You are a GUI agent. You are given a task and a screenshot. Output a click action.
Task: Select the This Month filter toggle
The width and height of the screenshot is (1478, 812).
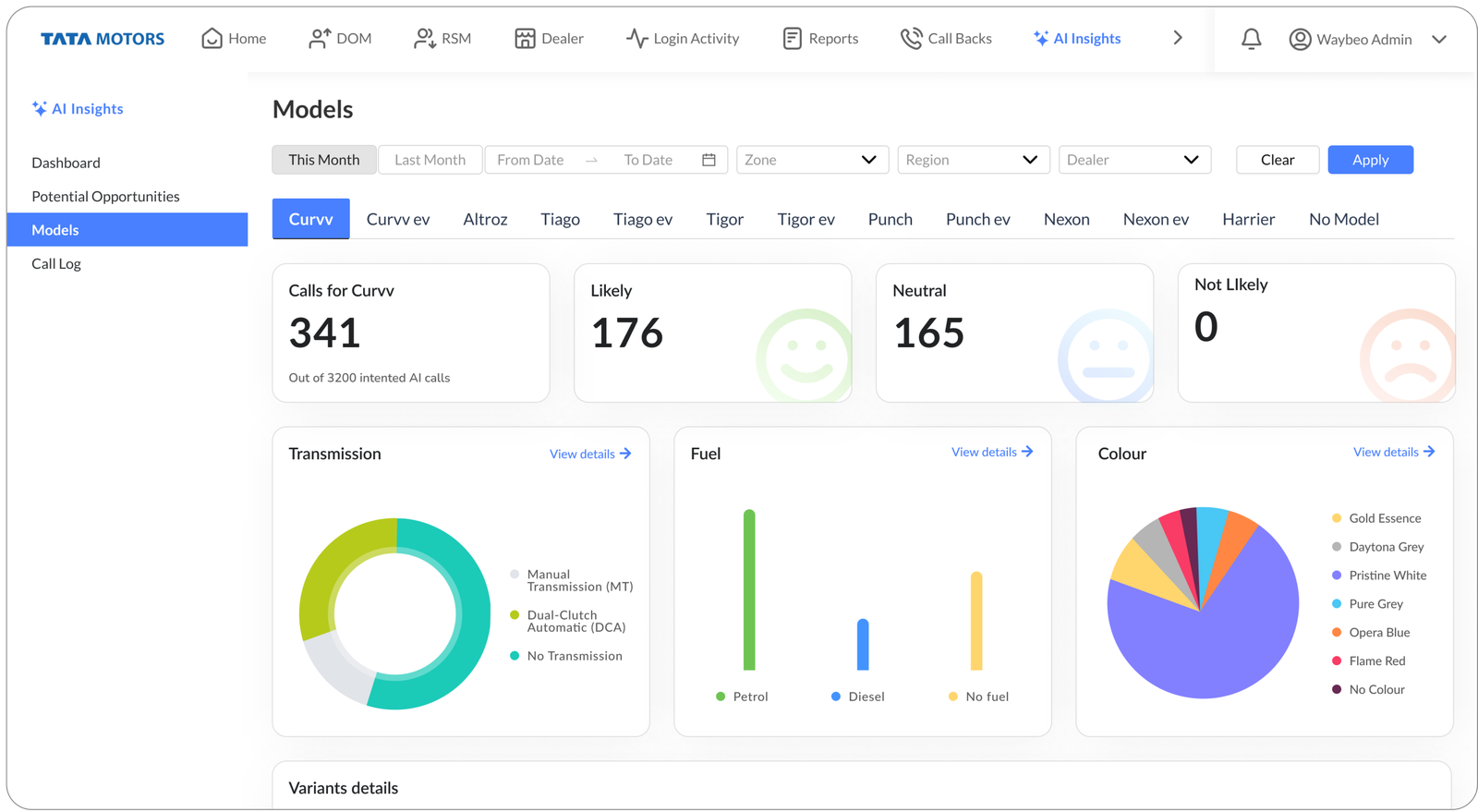tap(323, 160)
